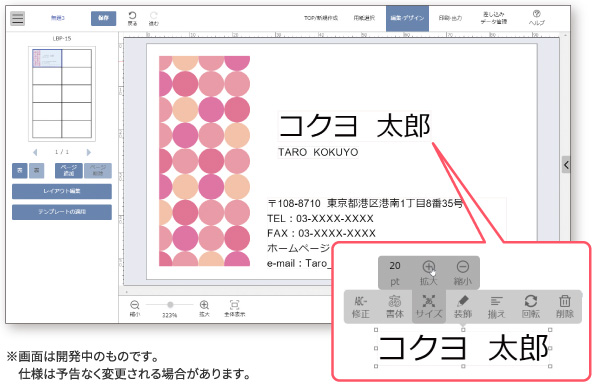Click the FAX：03-XXXX-XXXX line

321,233
